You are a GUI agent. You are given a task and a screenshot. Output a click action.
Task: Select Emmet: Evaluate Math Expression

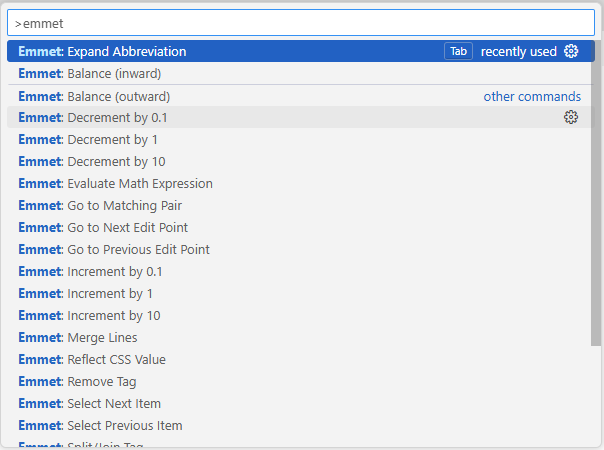pyautogui.click(x=301, y=183)
